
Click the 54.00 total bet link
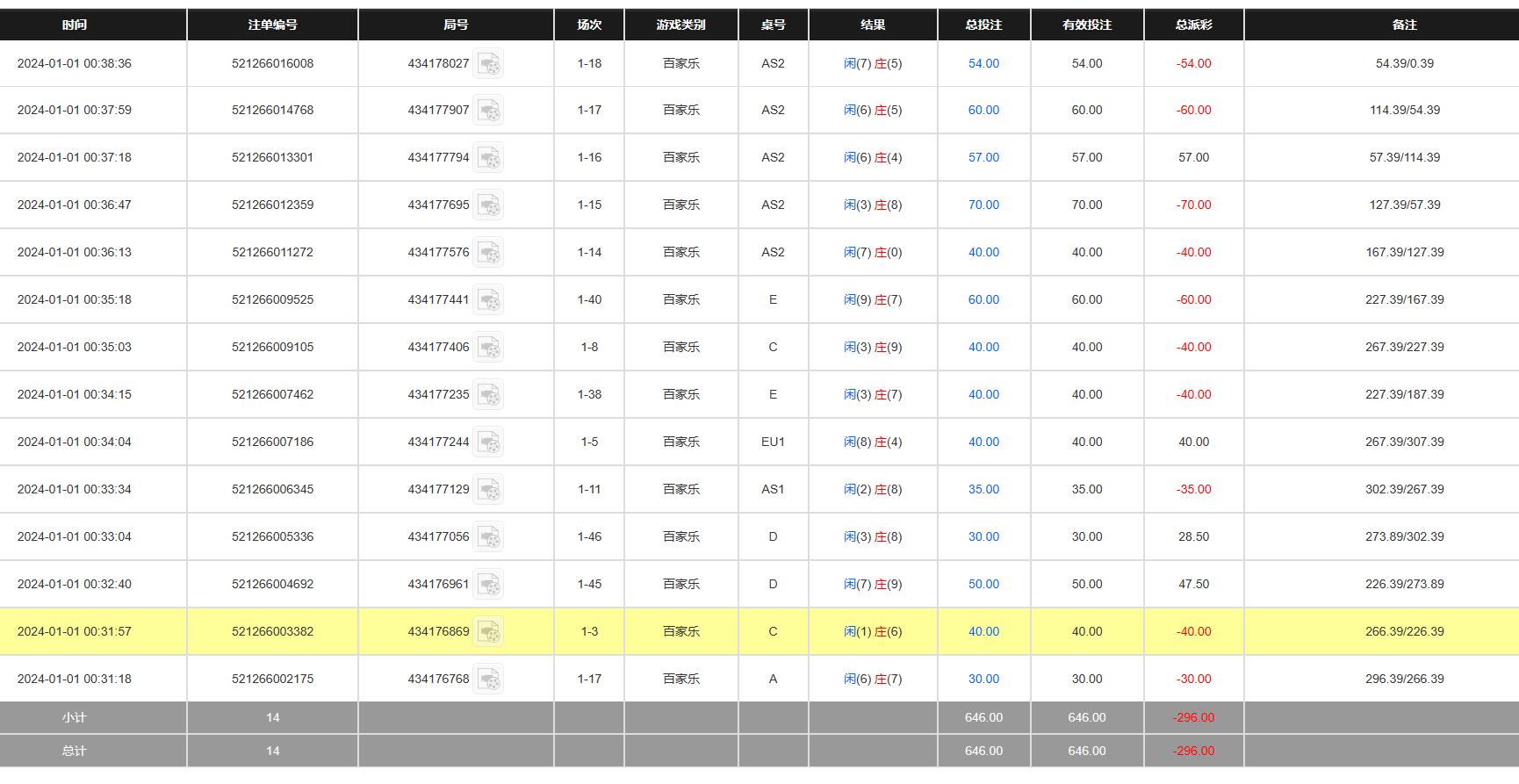point(983,63)
